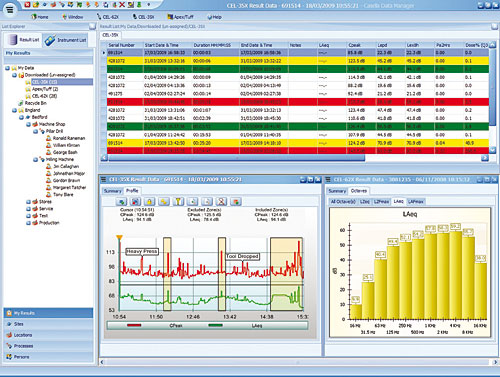
Task: Click the profile toolbar icon with red dot
Action: click(135, 201)
